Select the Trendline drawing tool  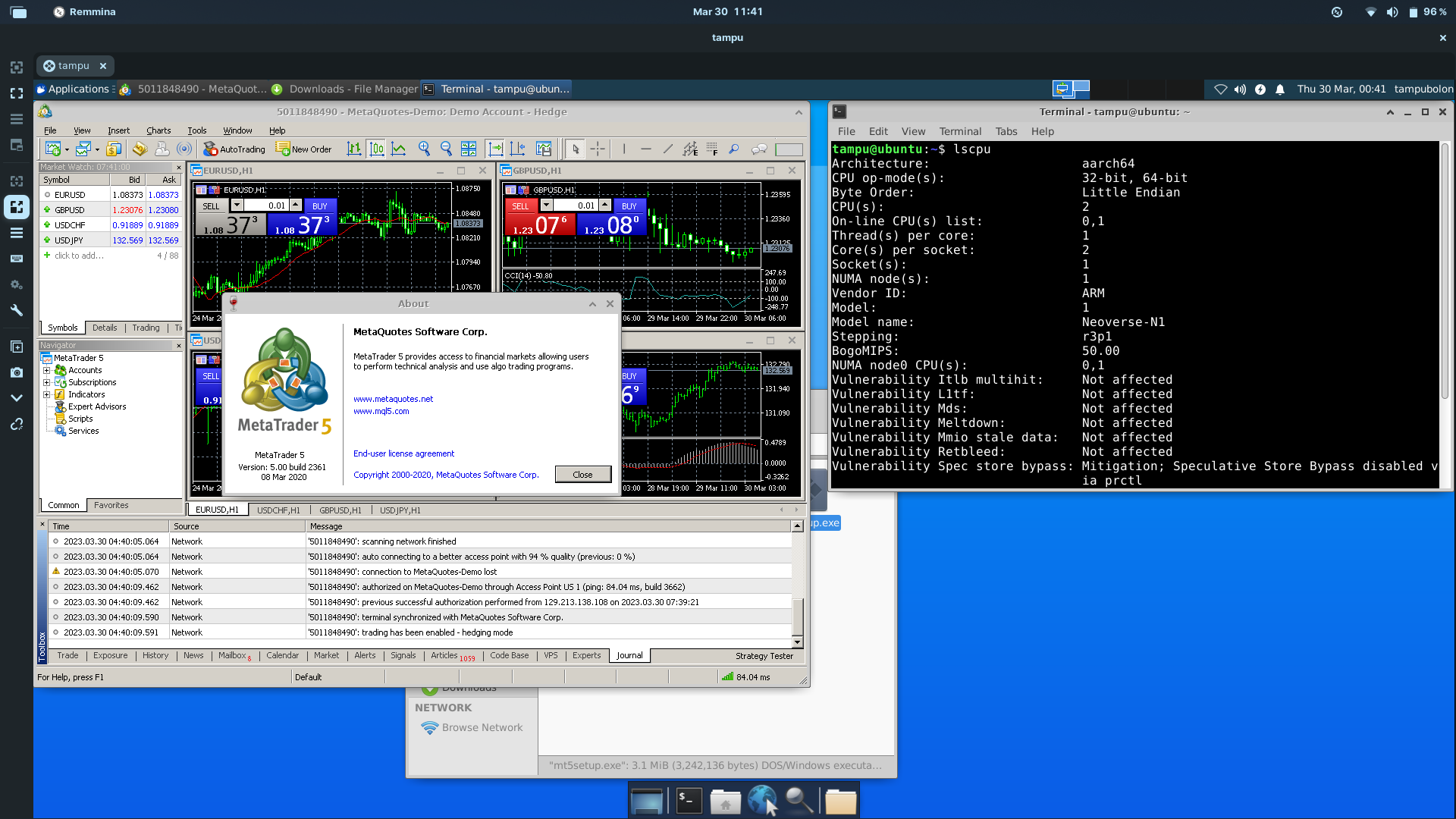pyautogui.click(x=668, y=149)
